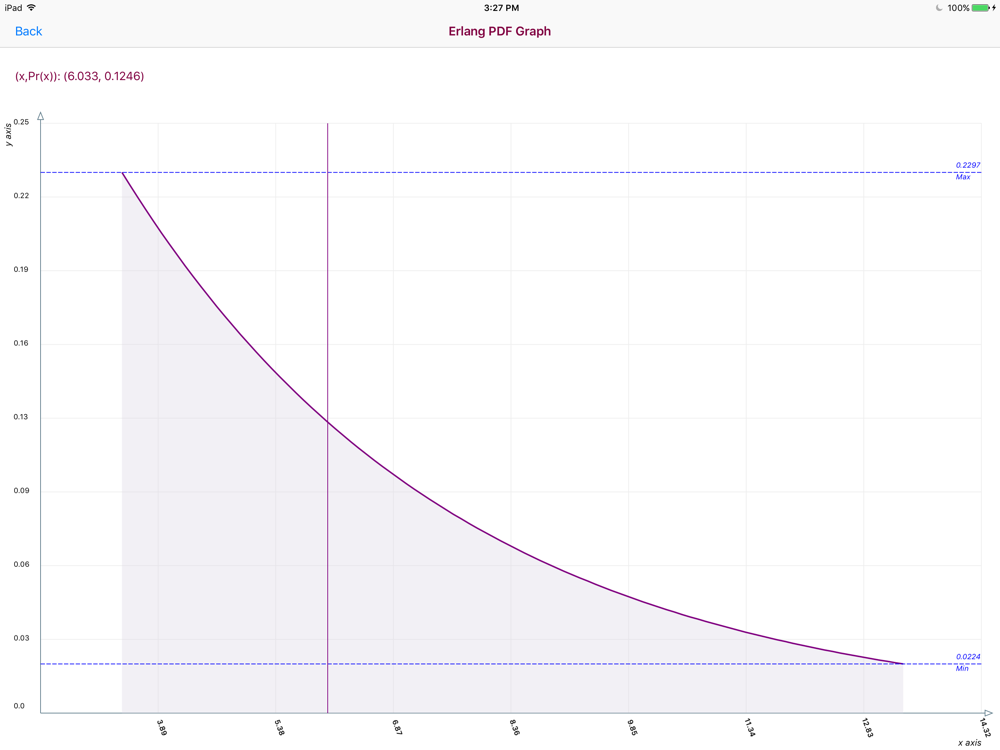The image size is (1000, 750).
Task: Tap the y-axis tick label 0.06
Action: [21, 564]
